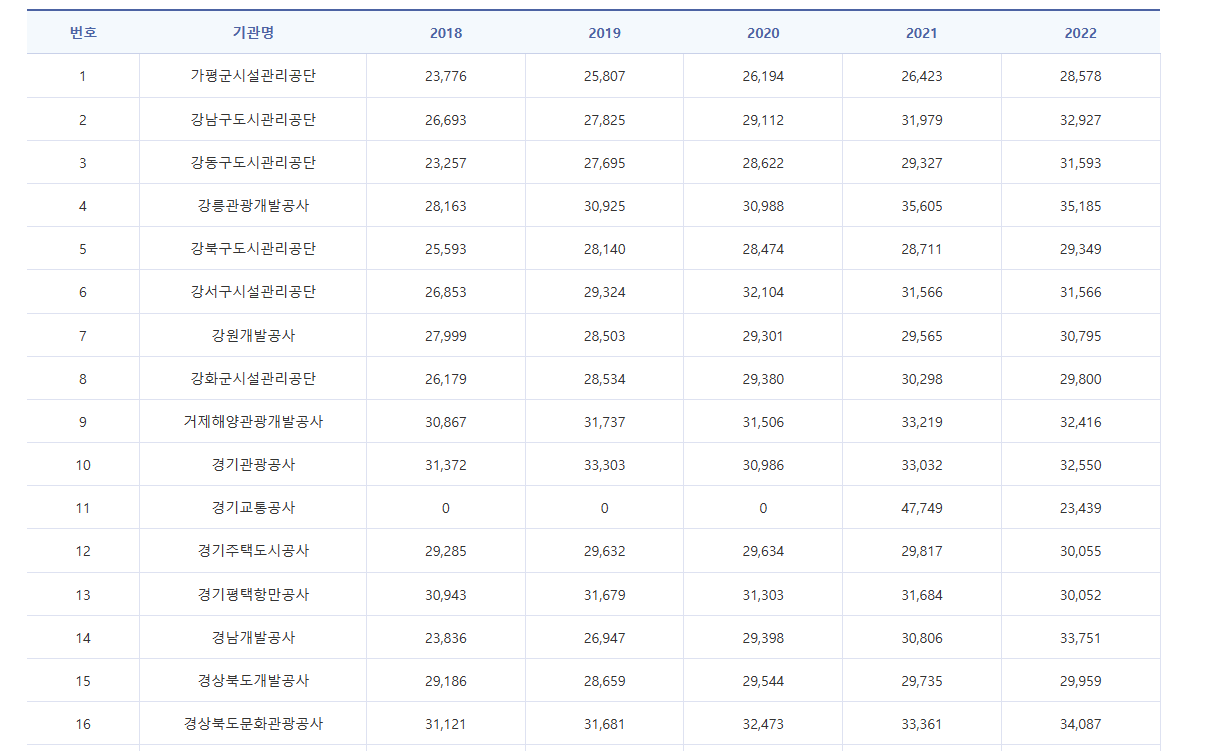
Task: Click the value 30,052 in row 13
Action: tap(1081, 595)
